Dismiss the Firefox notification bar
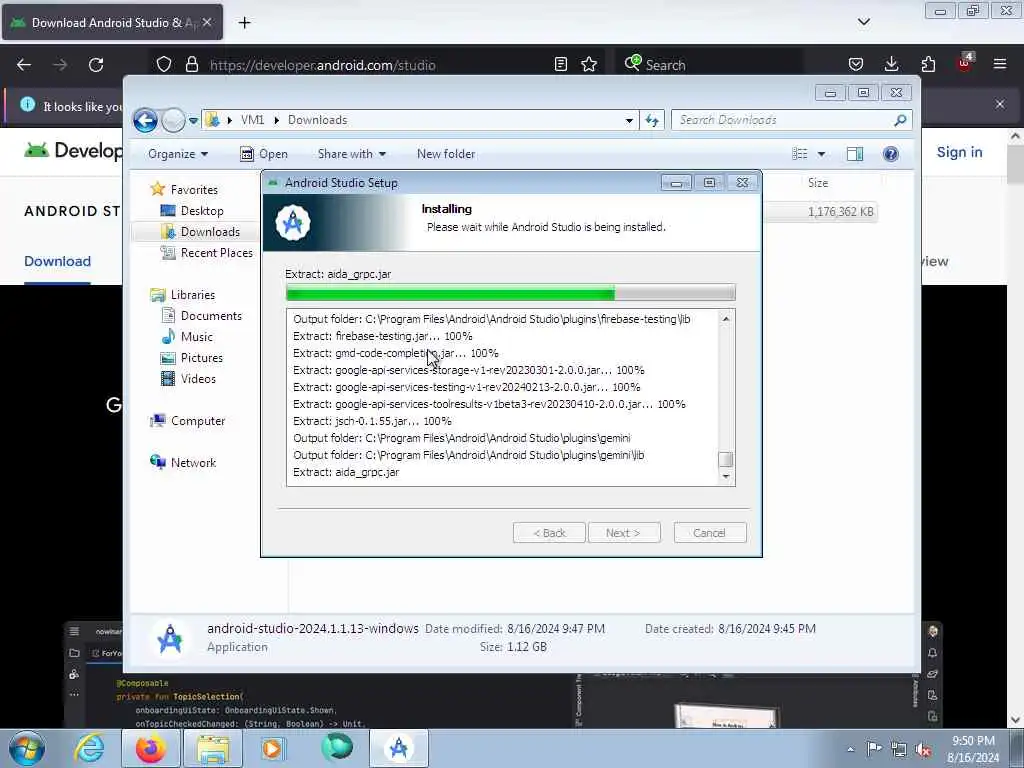Image resolution: width=1024 pixels, height=768 pixels. [1000, 104]
